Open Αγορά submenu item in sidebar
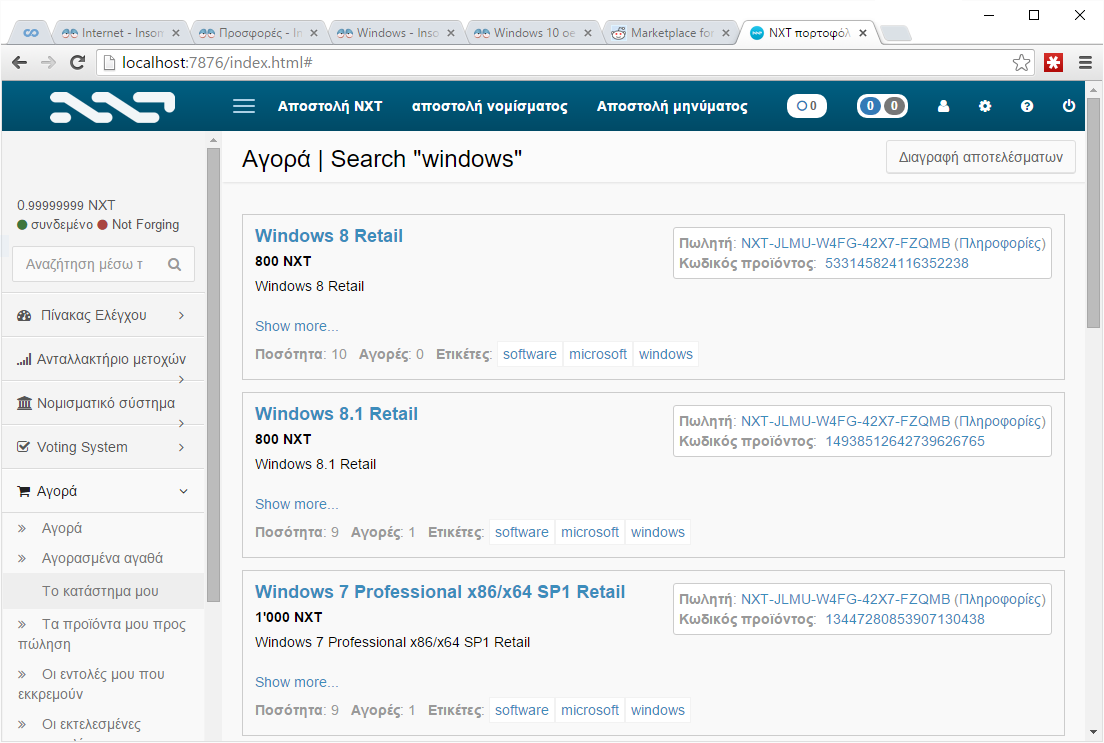Image resolution: width=1104 pixels, height=743 pixels. point(62,528)
